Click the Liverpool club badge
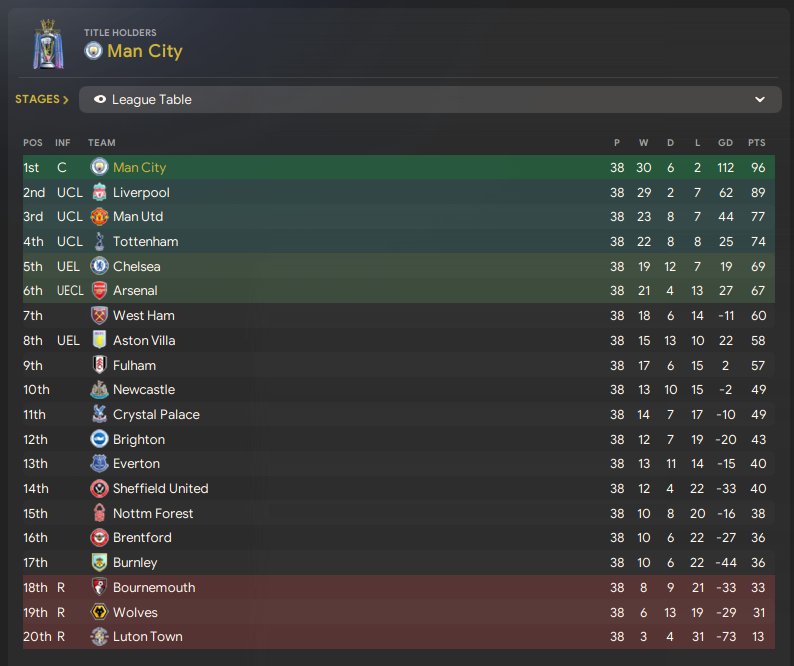 tap(99, 192)
